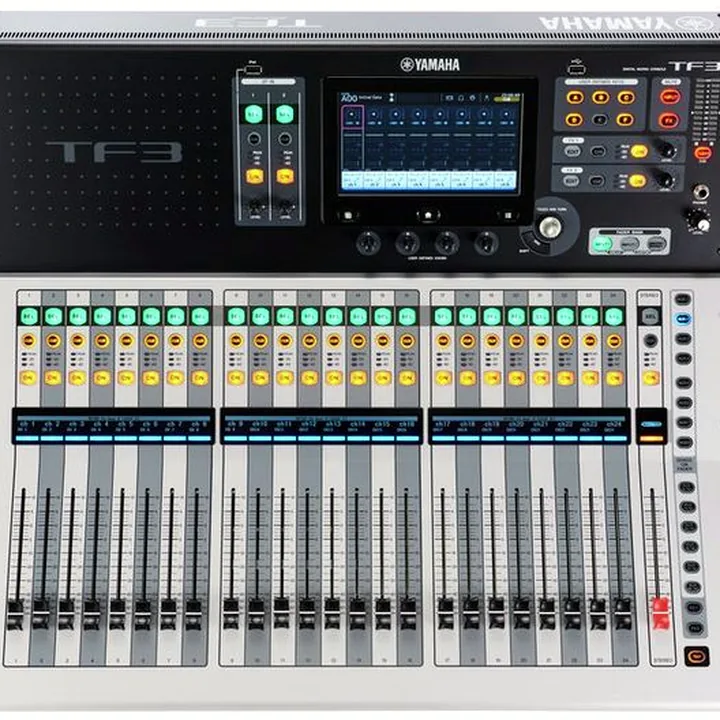
Task: Toggle ST IN 2 yellow ON key
Action: click(284, 176)
